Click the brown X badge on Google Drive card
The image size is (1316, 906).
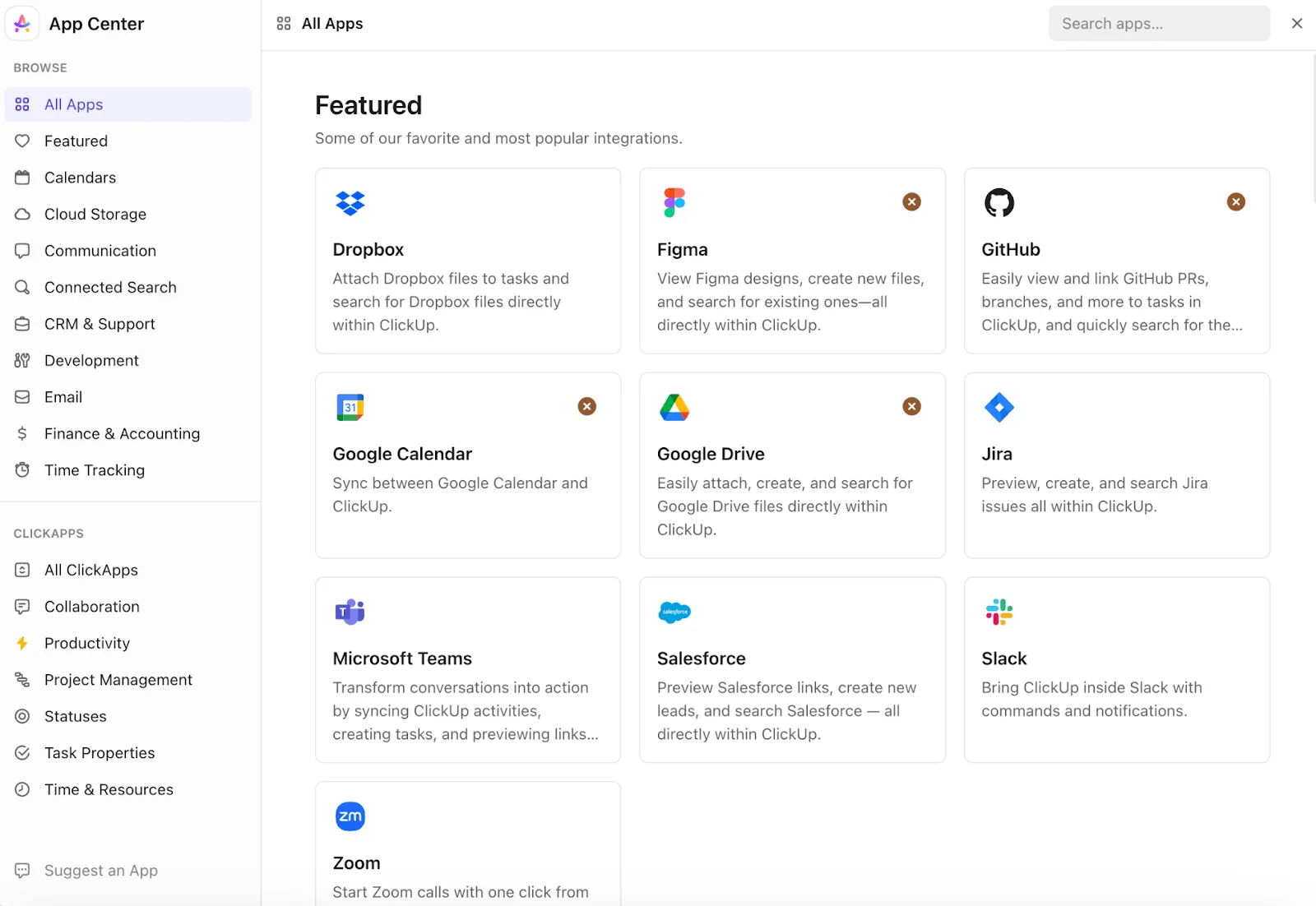(x=911, y=406)
